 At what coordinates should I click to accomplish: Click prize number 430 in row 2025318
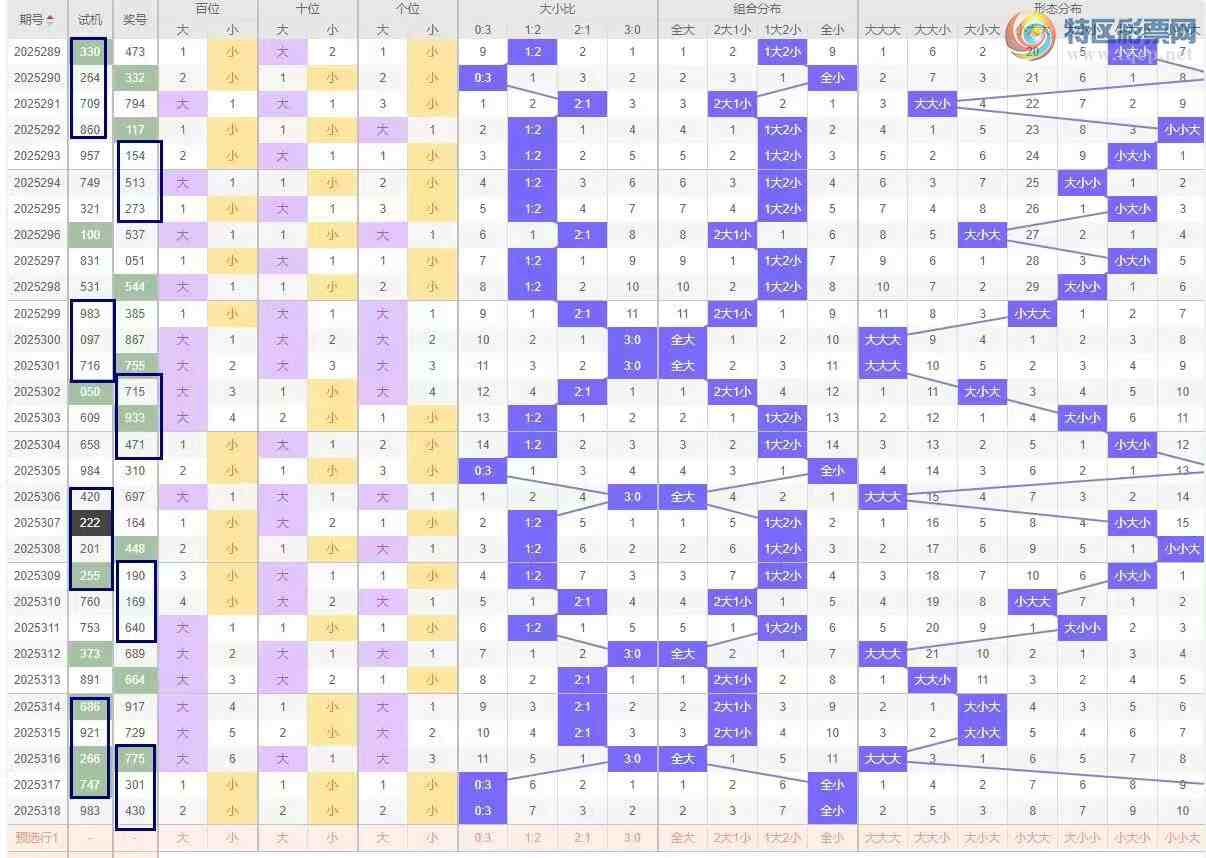(135, 811)
